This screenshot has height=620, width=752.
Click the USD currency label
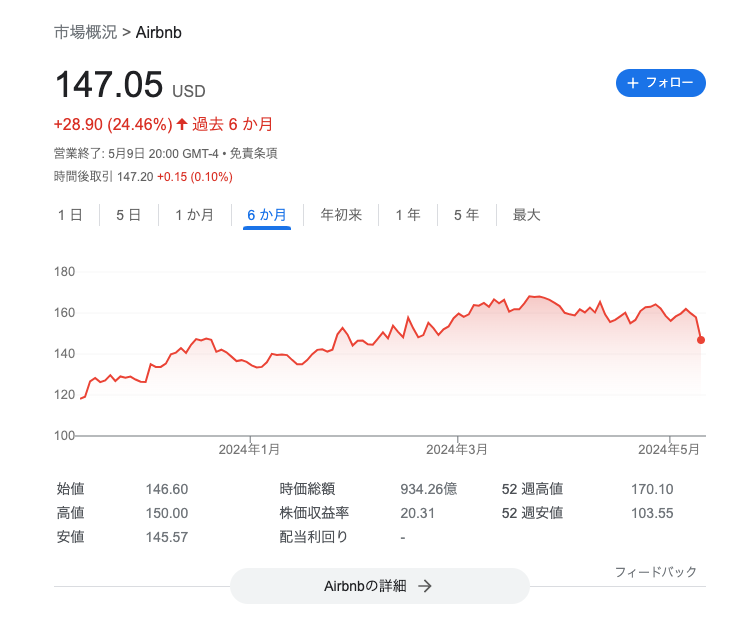pos(188,91)
